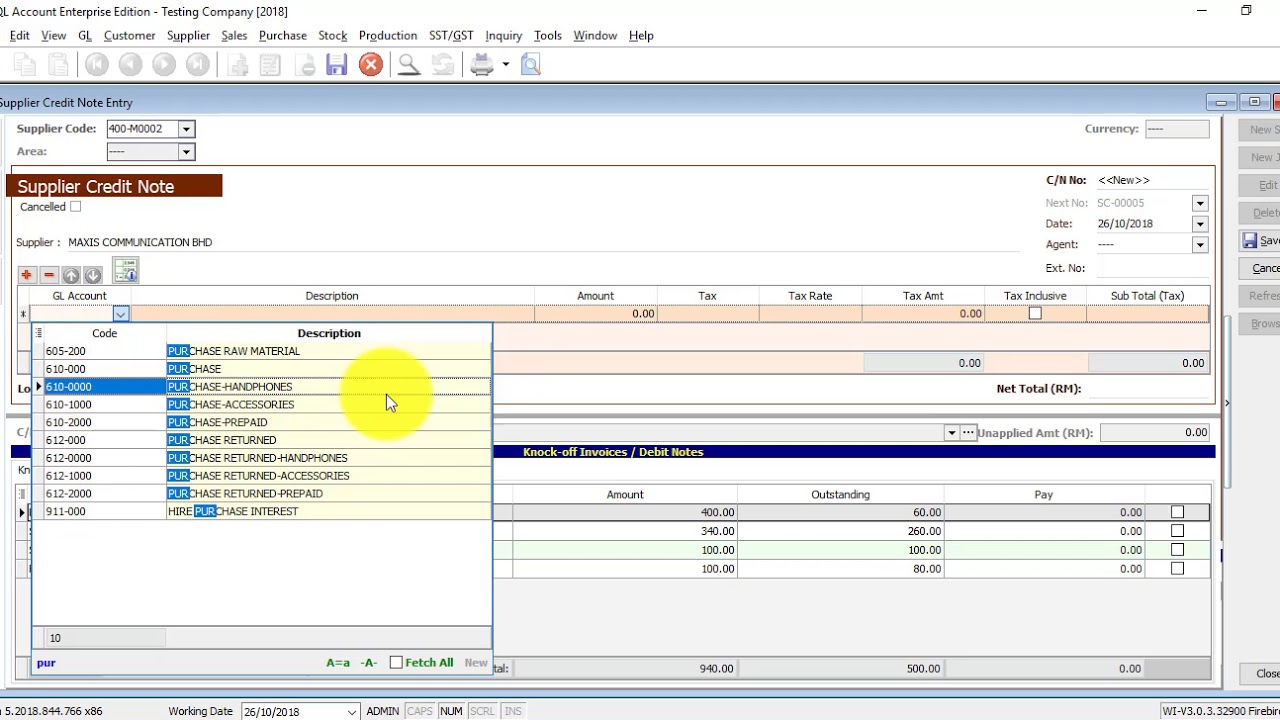Open the Agent dropdown

tap(1199, 245)
